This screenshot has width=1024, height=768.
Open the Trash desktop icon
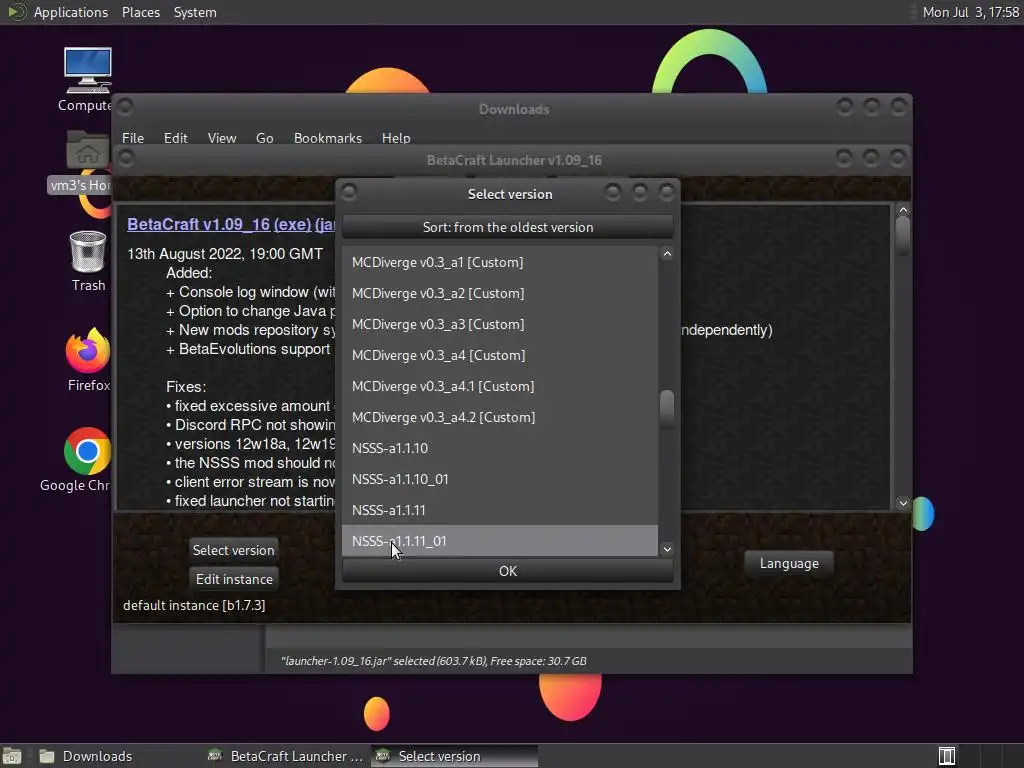coord(88,261)
